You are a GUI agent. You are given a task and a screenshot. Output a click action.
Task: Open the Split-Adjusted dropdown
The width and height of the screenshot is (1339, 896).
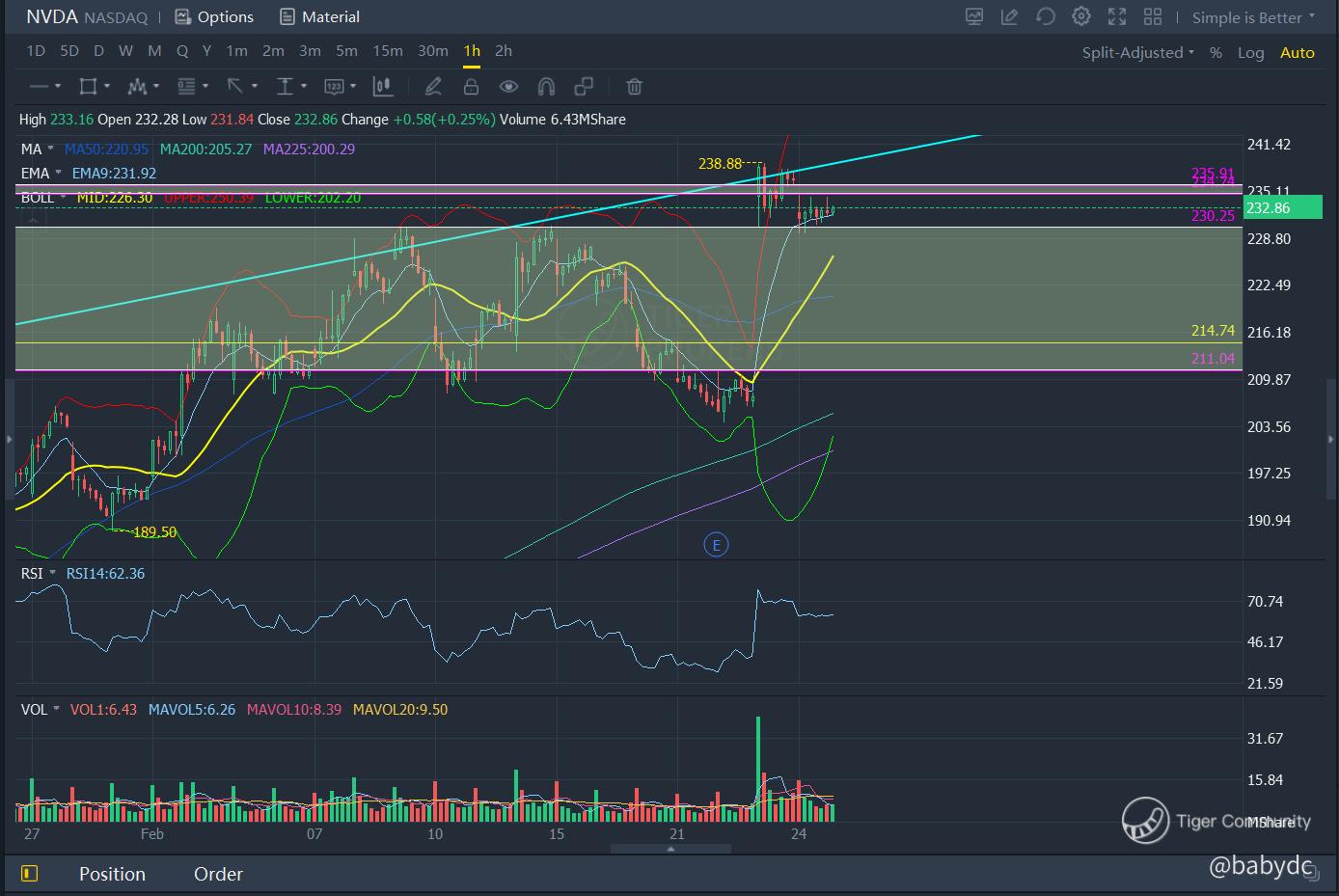coord(1138,53)
